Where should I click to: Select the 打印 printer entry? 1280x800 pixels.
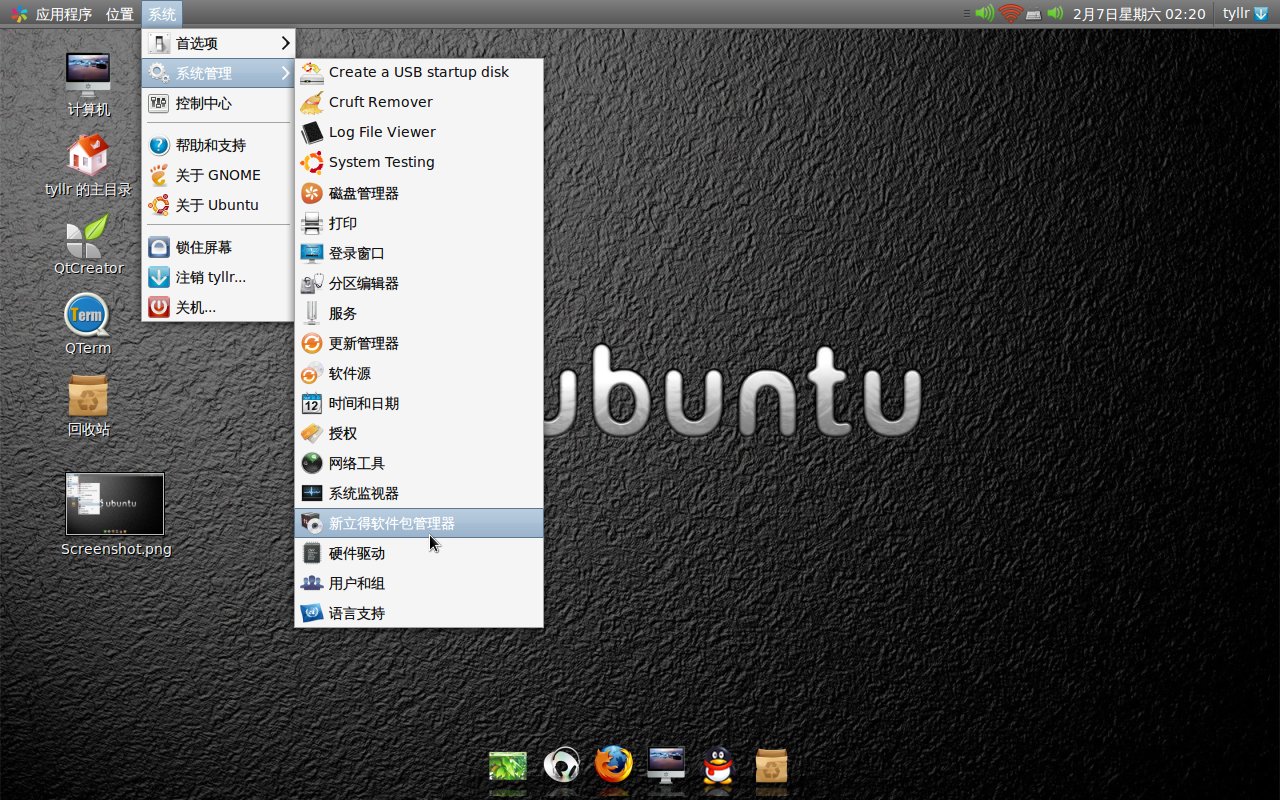pyautogui.click(x=419, y=223)
